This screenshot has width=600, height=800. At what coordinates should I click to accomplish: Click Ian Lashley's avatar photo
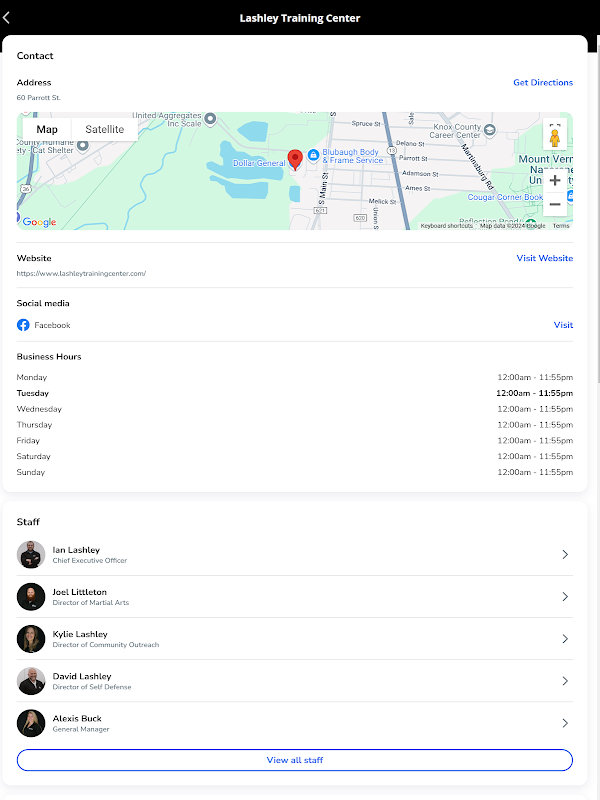pos(31,555)
